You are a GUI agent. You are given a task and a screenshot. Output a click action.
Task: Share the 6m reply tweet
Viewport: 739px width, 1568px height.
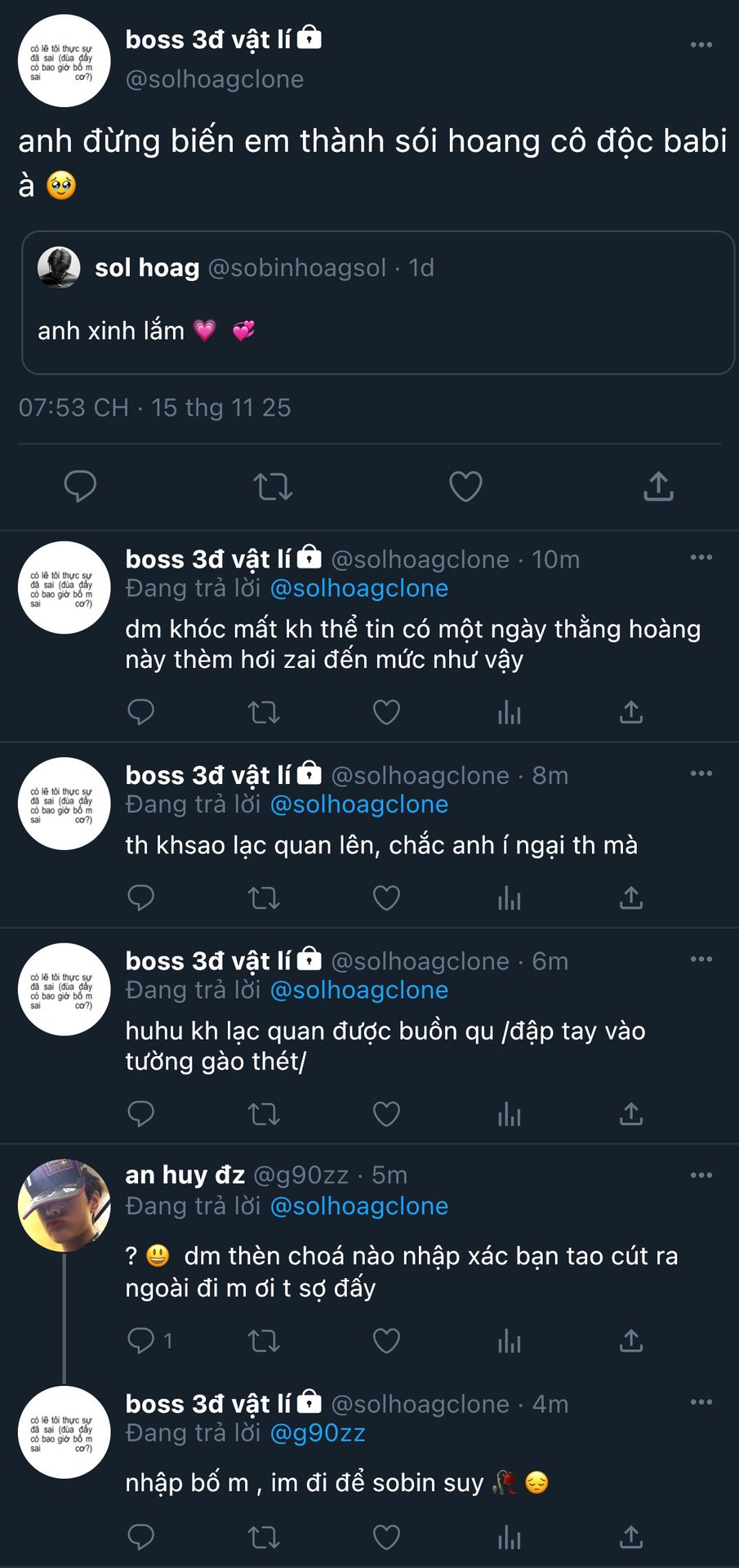point(631,1114)
